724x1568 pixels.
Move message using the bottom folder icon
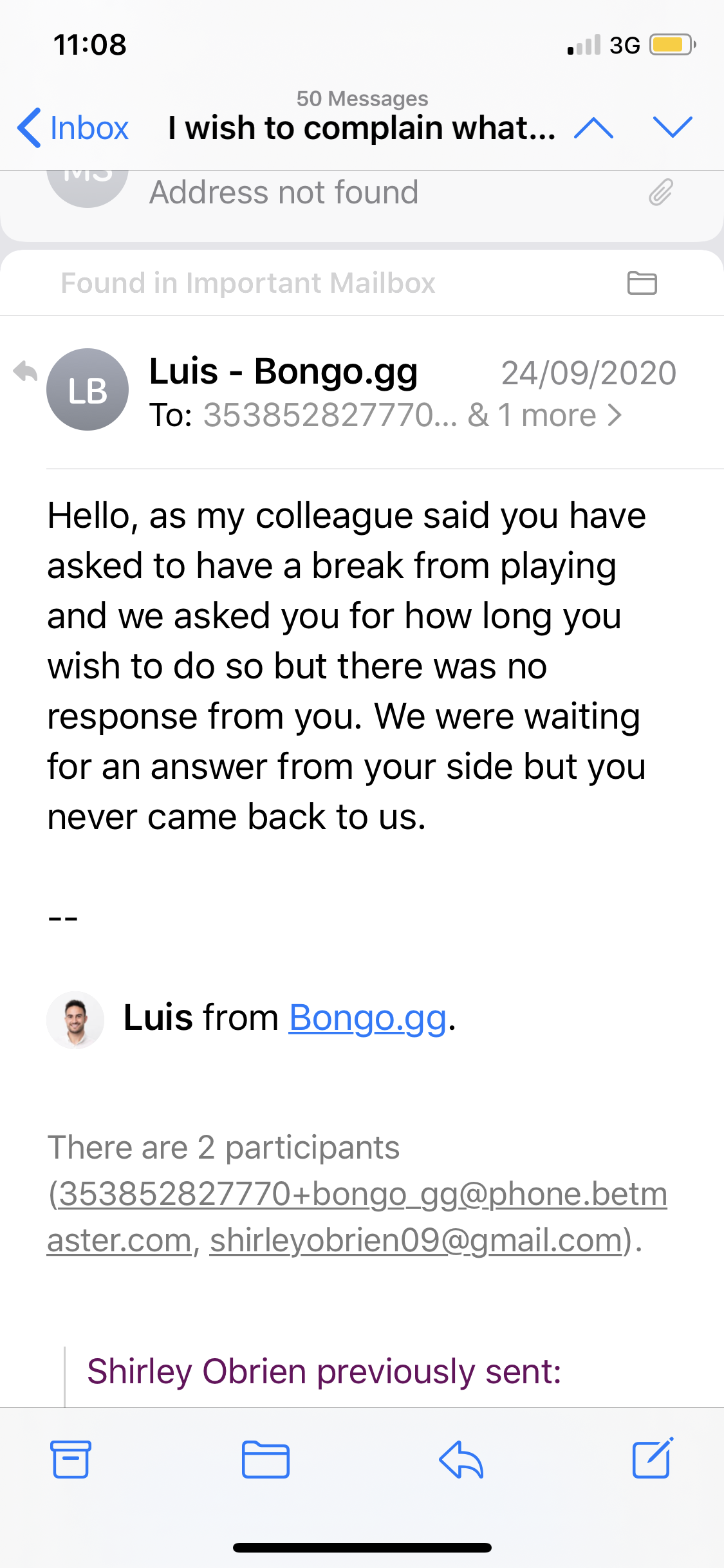pos(265,1459)
